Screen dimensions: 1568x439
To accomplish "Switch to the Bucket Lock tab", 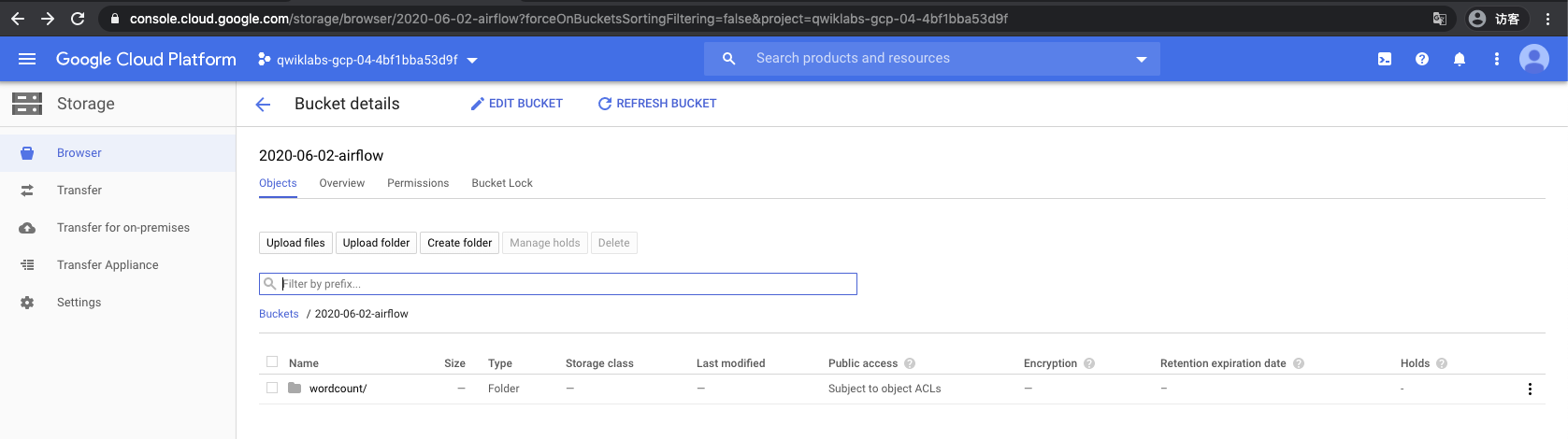I will coord(502,183).
